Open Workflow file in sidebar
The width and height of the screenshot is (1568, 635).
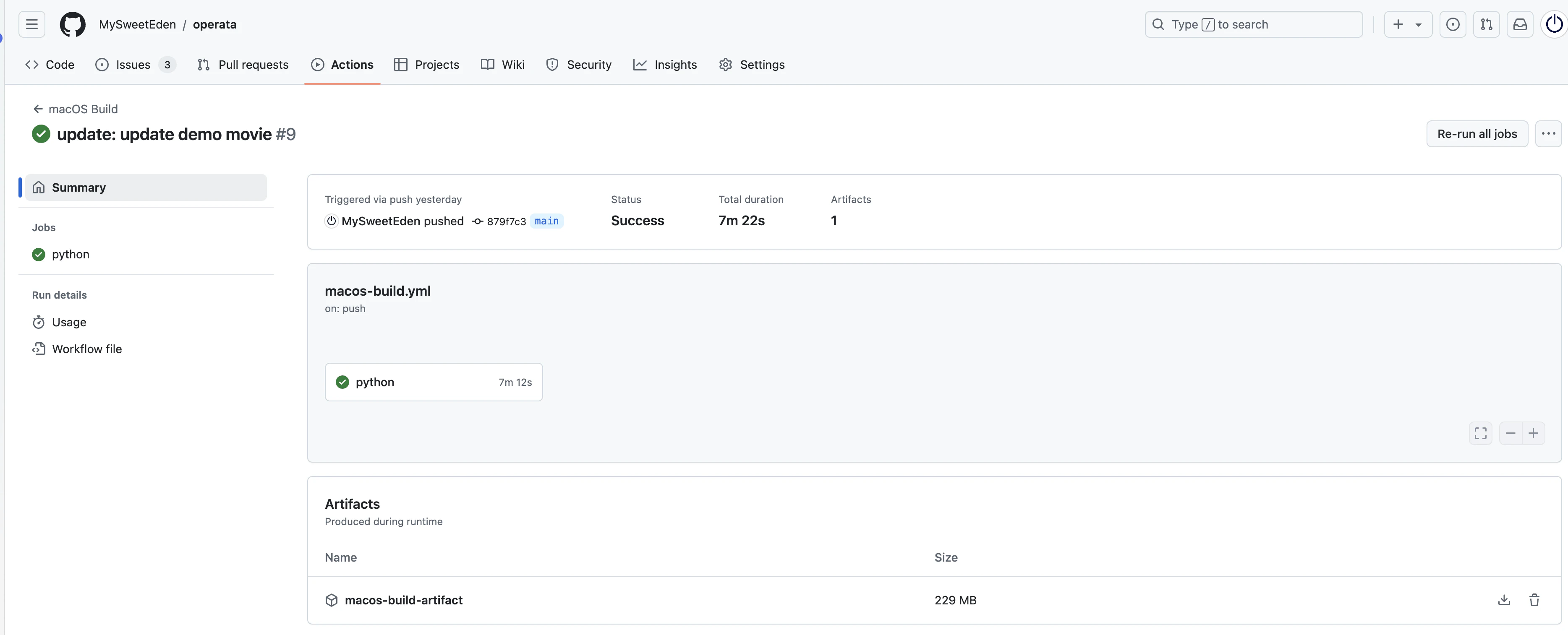pyautogui.click(x=86, y=349)
